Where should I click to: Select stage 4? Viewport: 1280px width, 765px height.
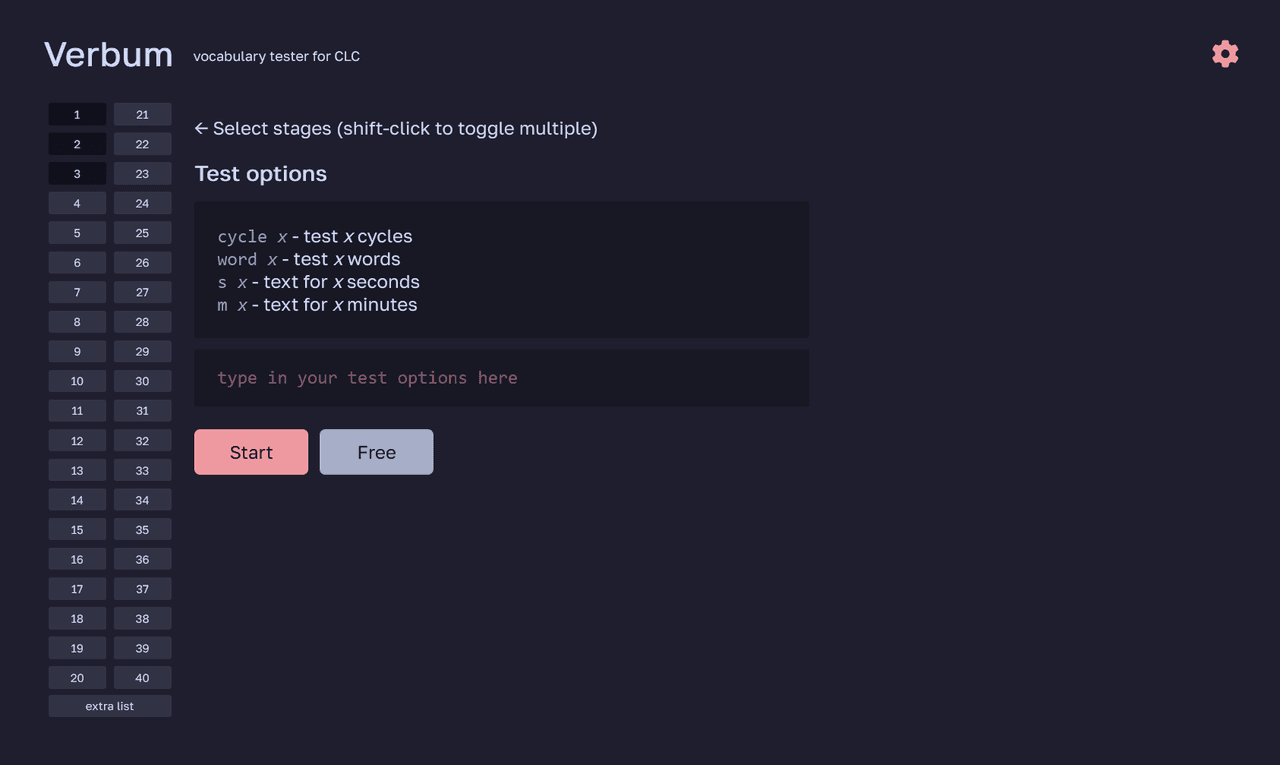coord(77,204)
